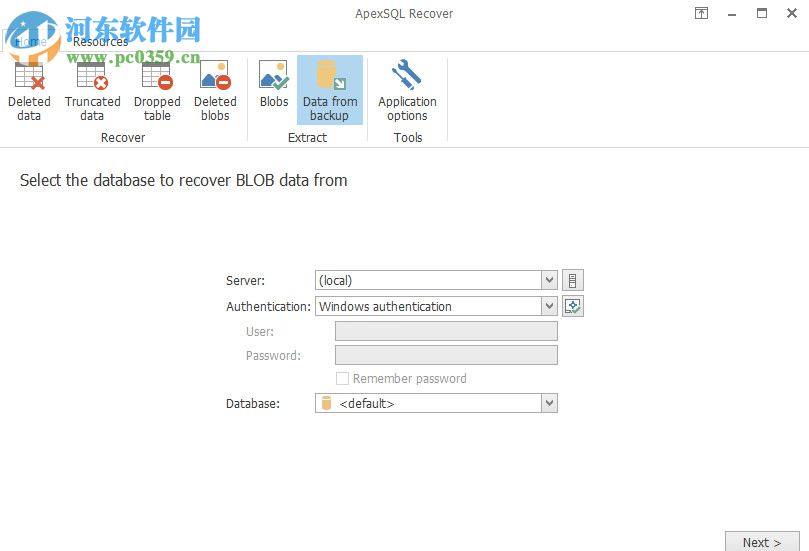Viewport: 809px width, 551px height.
Task: Launch the Deleted blobs recovery
Action: [x=215, y=91]
